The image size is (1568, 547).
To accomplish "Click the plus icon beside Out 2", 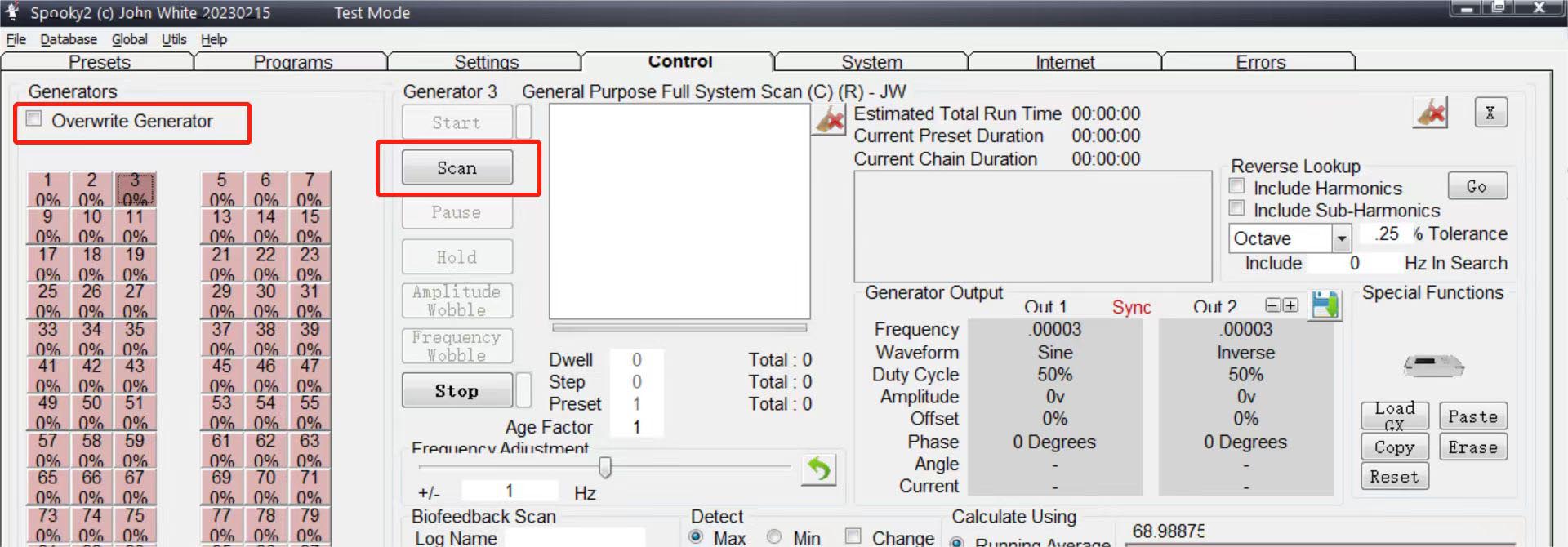I will click(1290, 305).
